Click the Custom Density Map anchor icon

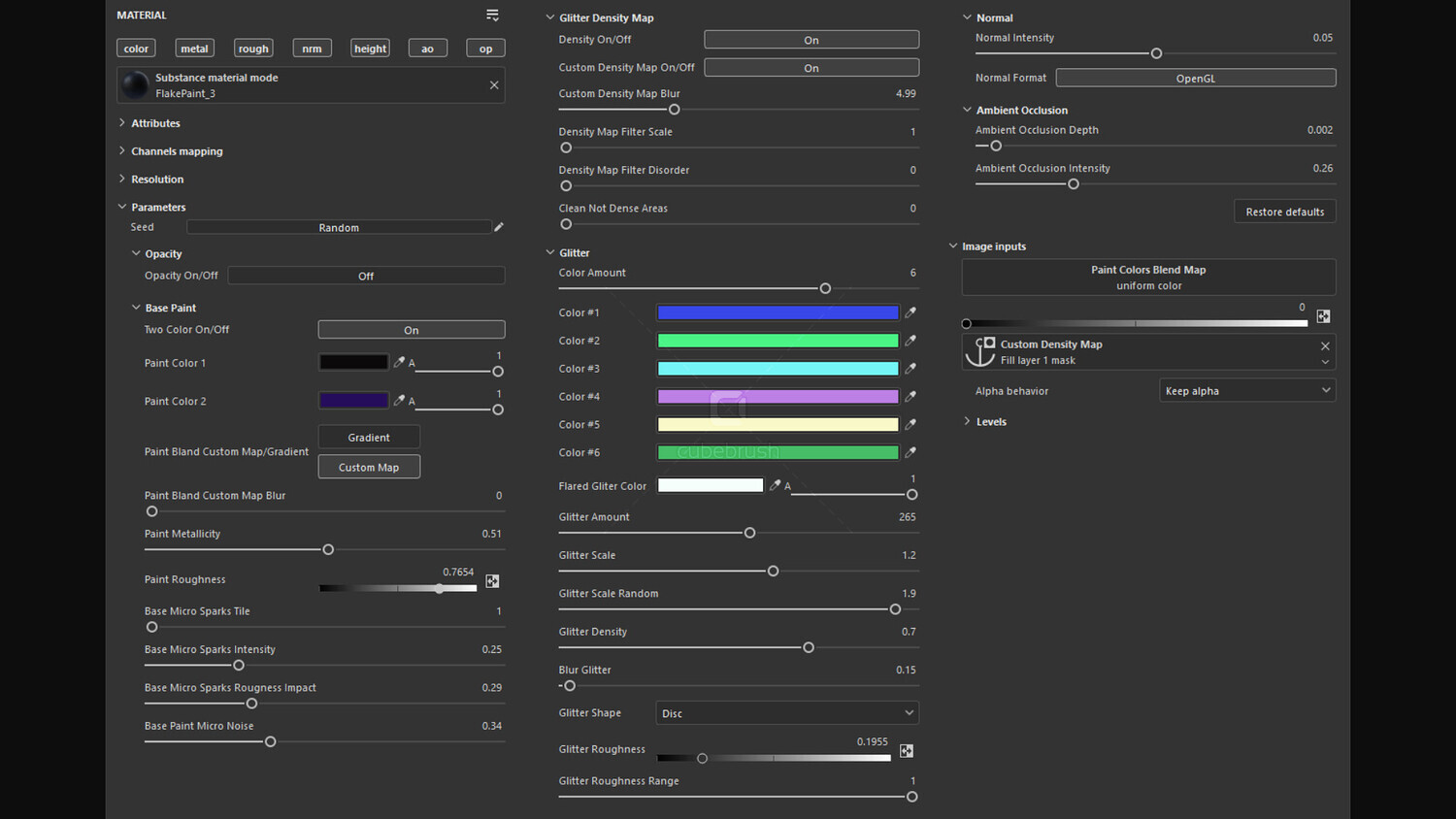(980, 351)
